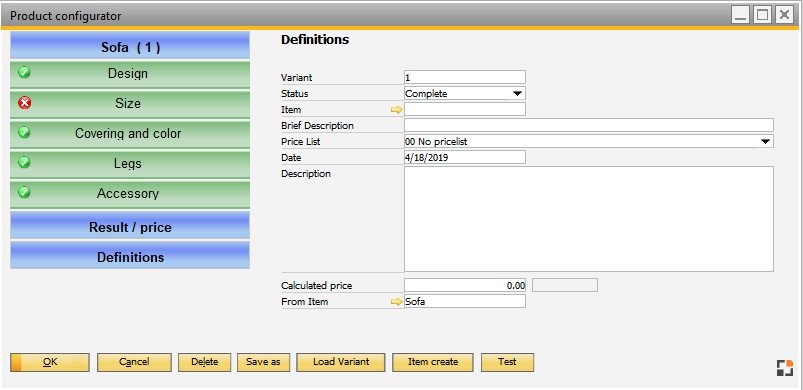Click inside the large Description text area
Screen dimensions: 803x390
click(x=589, y=219)
